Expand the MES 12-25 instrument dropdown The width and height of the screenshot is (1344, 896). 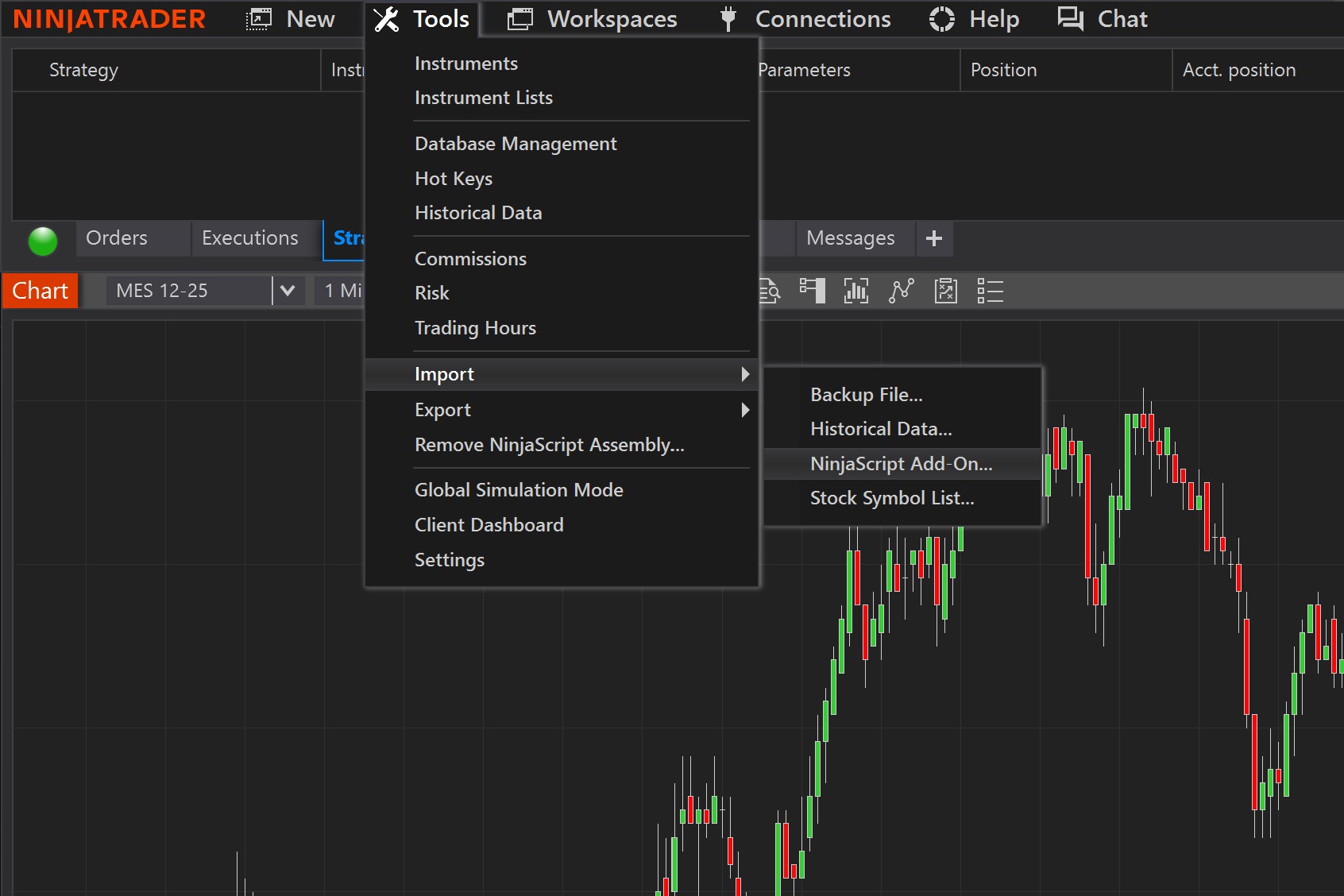tap(288, 291)
